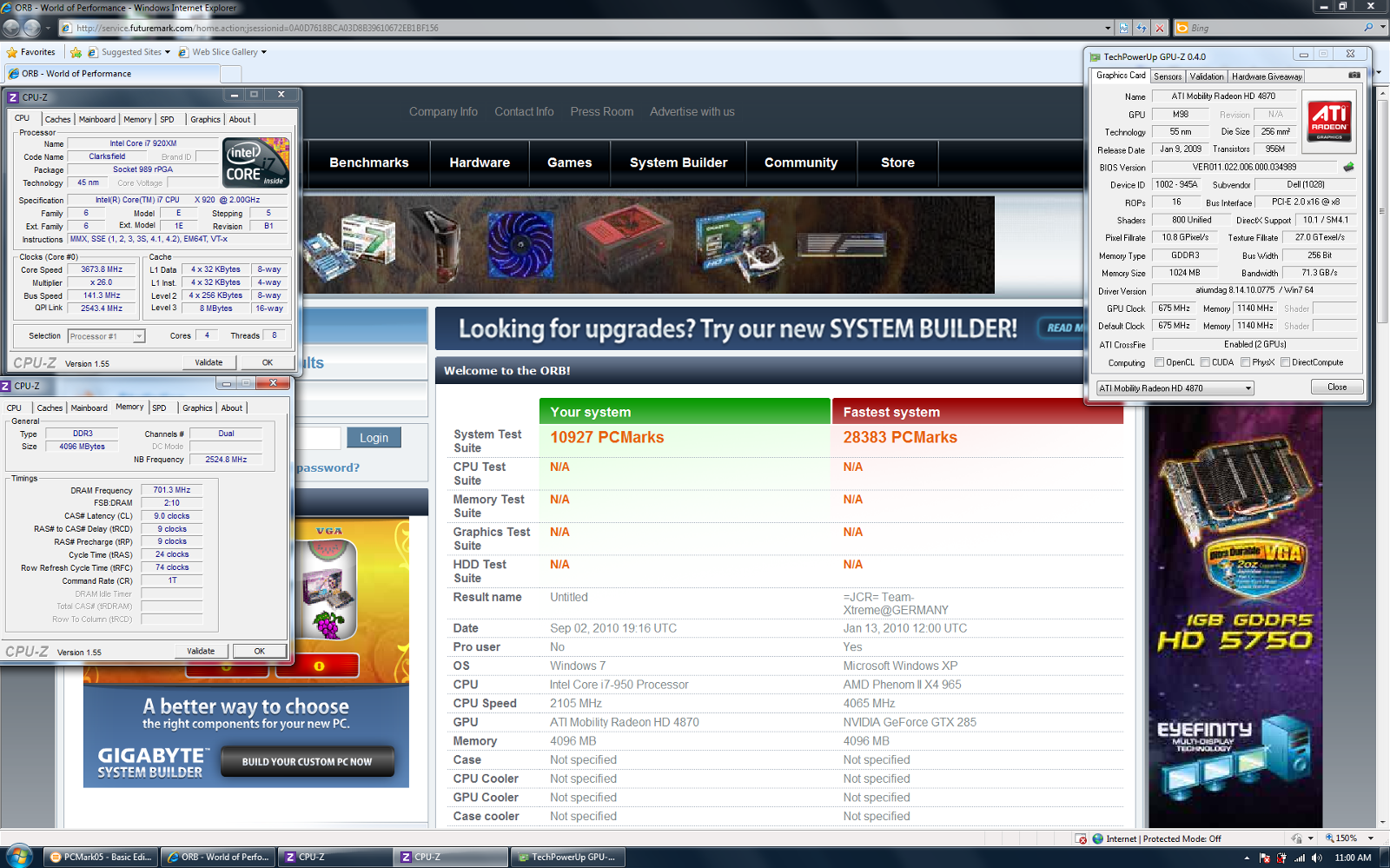
Task: Click the Intel Core i7 logo in CPU-Z
Action: coord(255,162)
